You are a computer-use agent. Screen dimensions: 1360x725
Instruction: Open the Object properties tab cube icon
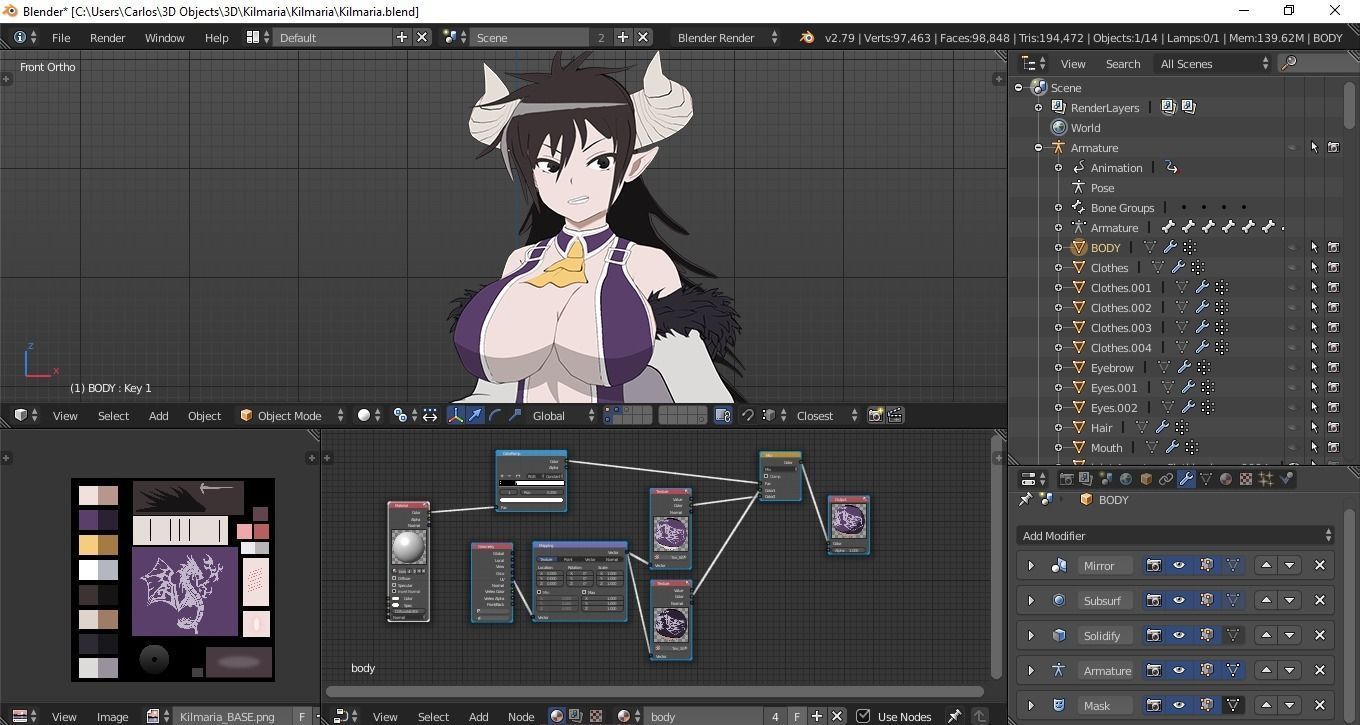pyautogui.click(x=1146, y=479)
